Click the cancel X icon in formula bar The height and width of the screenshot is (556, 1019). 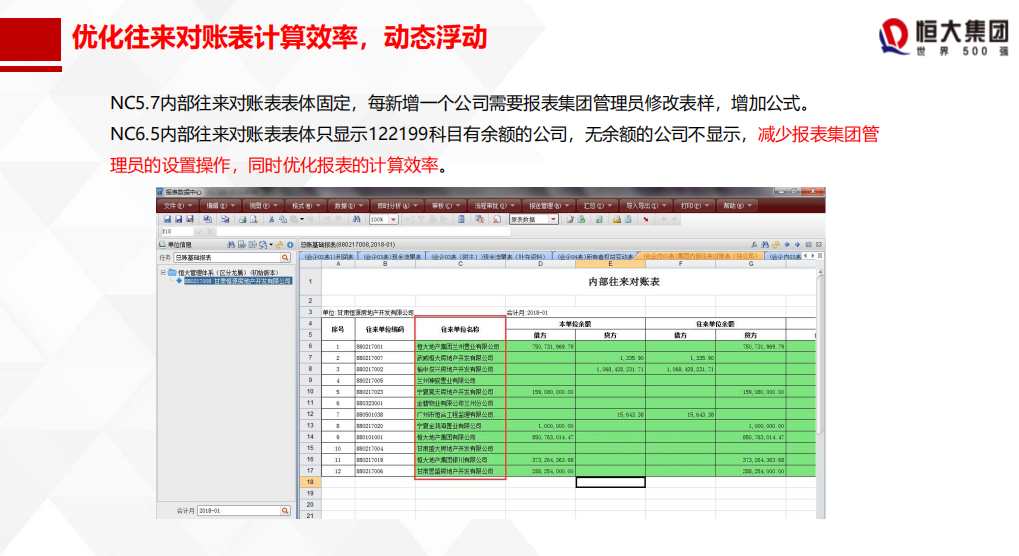click(x=211, y=231)
